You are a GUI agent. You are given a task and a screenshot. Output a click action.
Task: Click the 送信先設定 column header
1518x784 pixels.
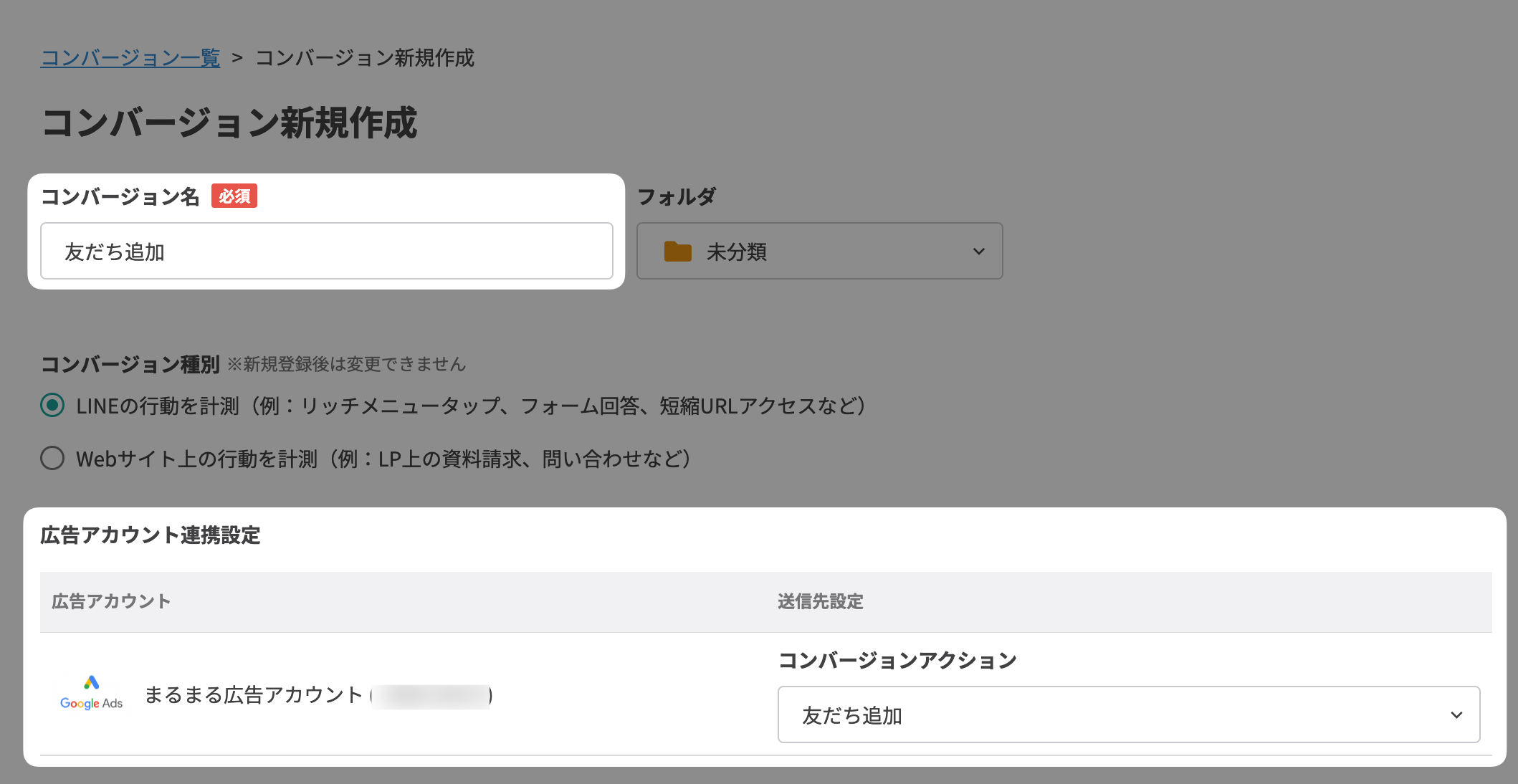click(x=820, y=601)
